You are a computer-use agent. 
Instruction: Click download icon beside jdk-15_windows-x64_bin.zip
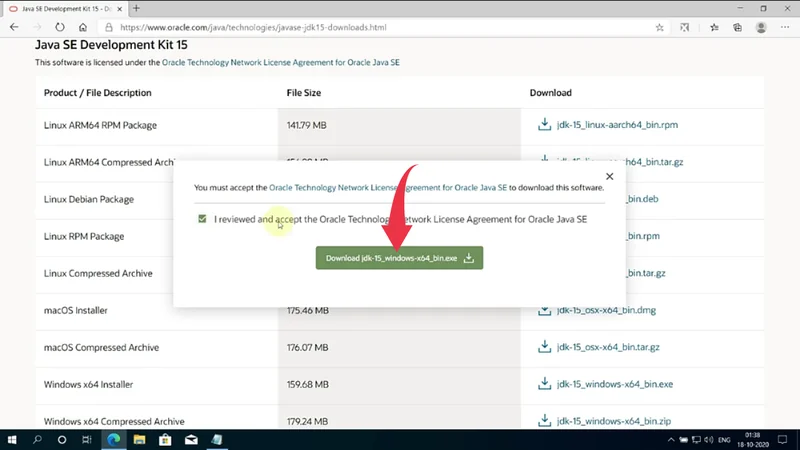pos(544,421)
